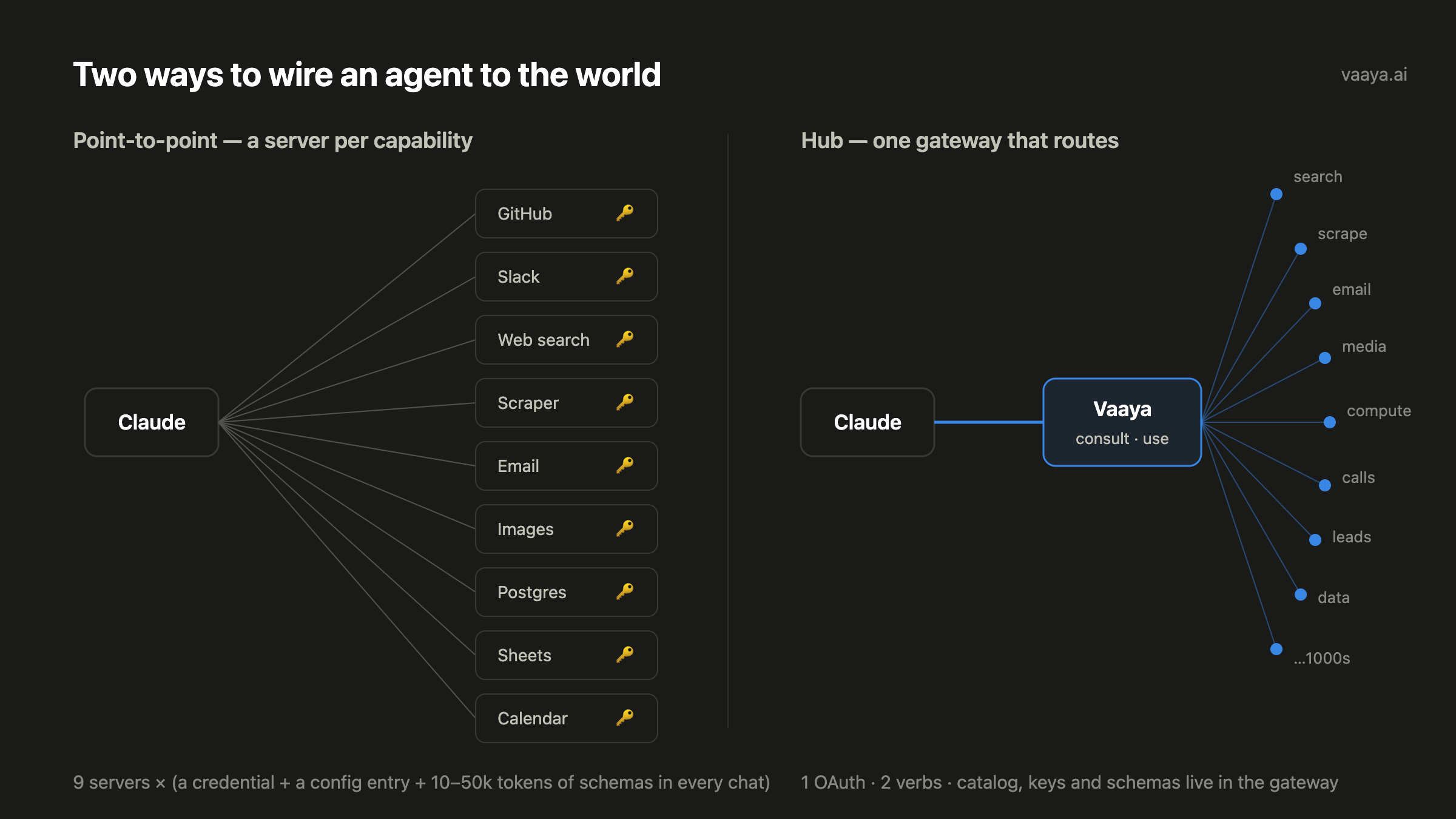Click the 'search' capability label
The image size is (1456, 819).
pyautogui.click(x=1318, y=177)
